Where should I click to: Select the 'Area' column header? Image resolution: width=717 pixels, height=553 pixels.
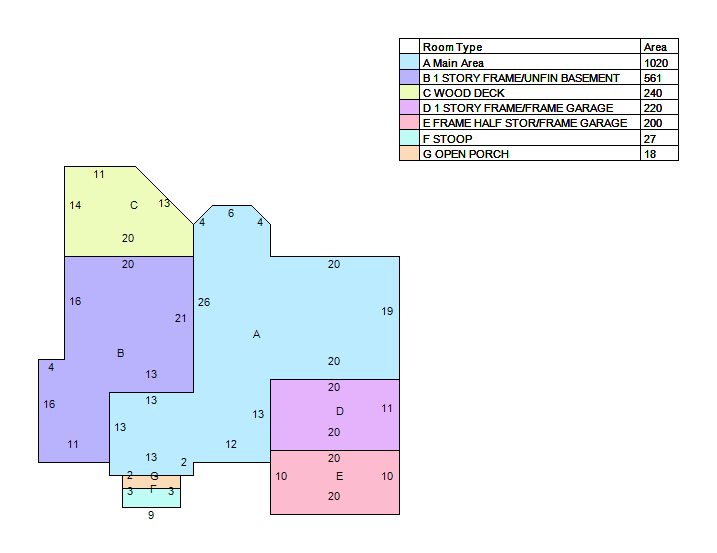[655, 47]
